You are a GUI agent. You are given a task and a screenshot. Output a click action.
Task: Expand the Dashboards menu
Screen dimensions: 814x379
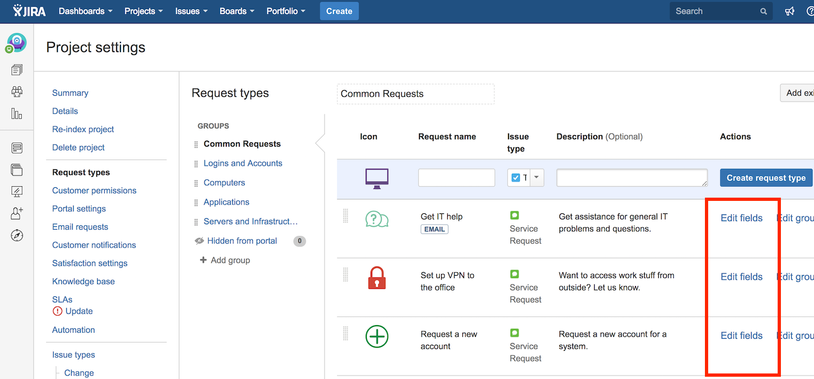pos(85,11)
